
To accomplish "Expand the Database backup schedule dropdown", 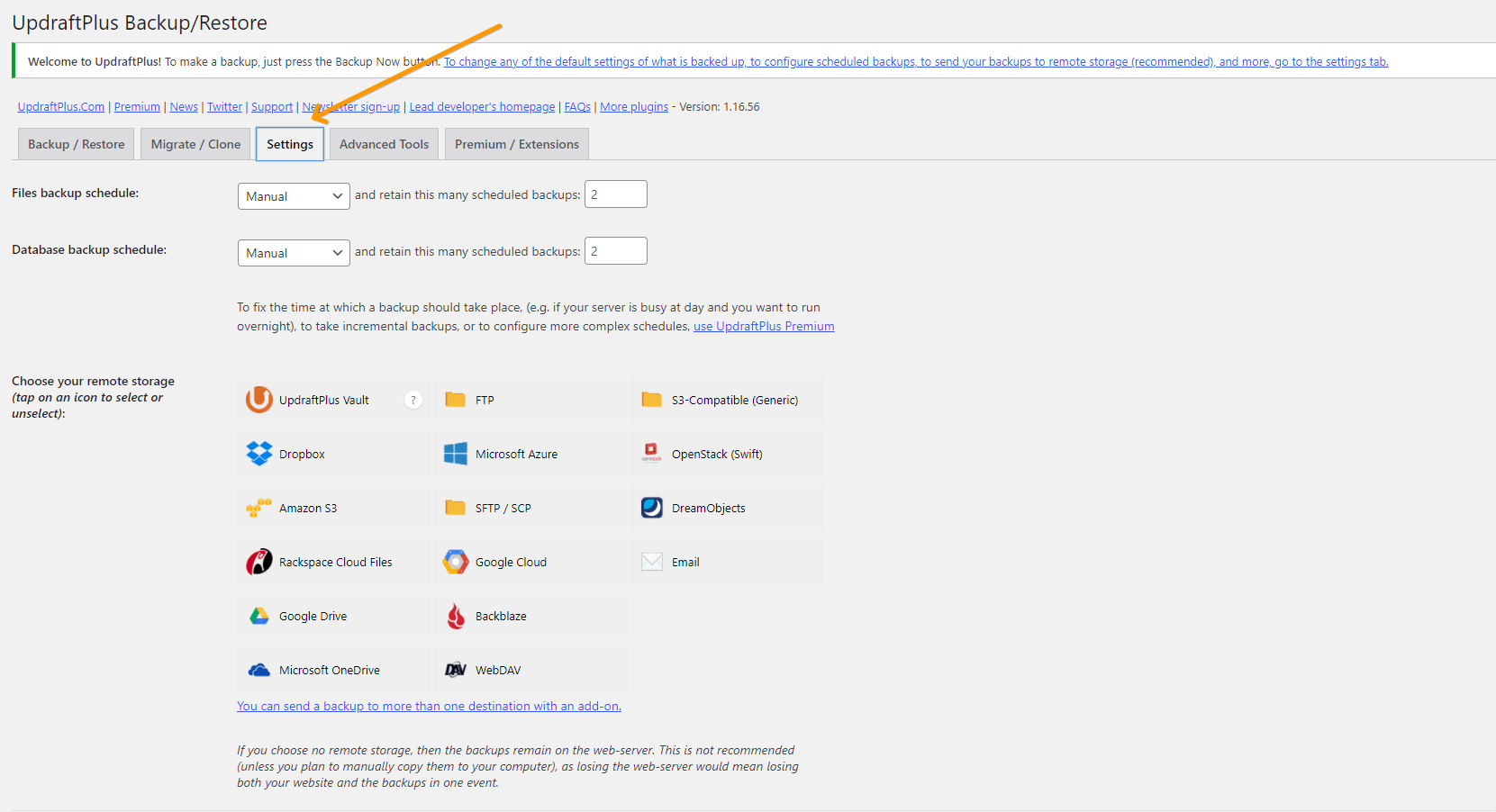I will coord(294,253).
